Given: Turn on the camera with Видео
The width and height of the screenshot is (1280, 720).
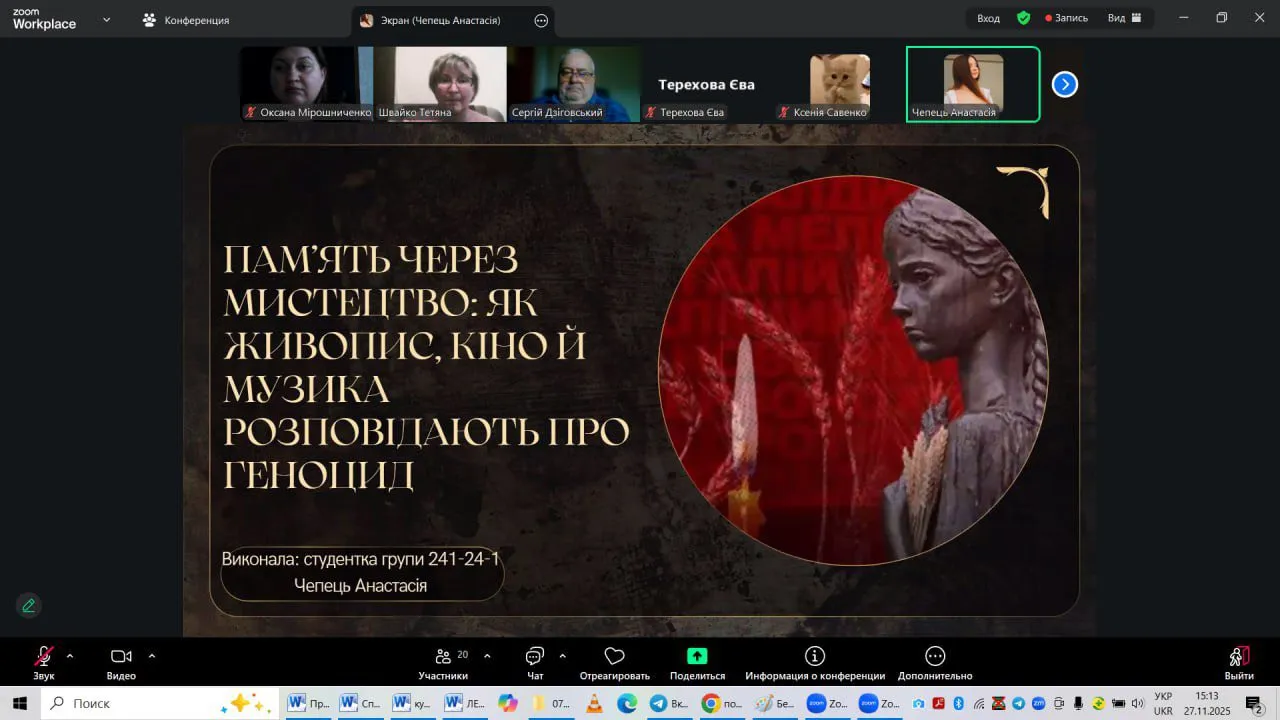Looking at the screenshot, I should (x=121, y=658).
